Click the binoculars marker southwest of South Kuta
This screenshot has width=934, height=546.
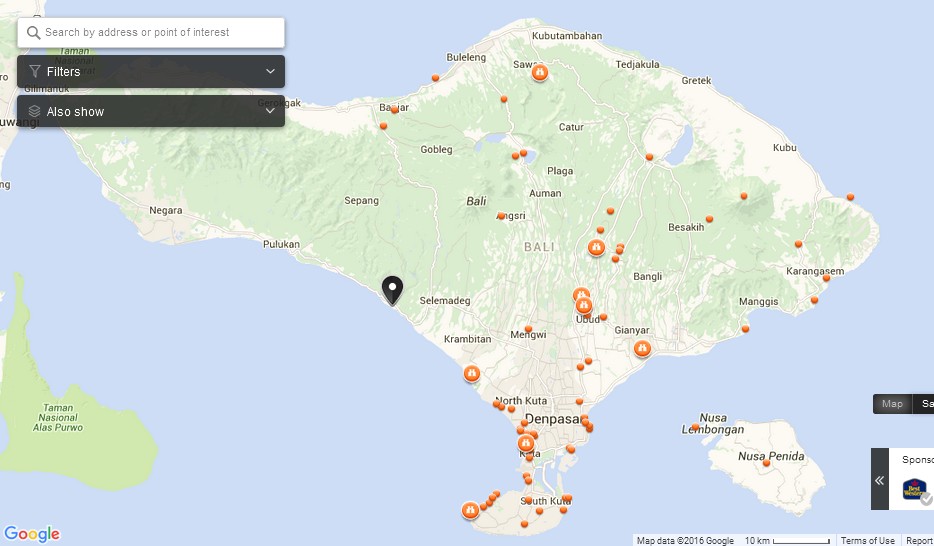coord(470,510)
